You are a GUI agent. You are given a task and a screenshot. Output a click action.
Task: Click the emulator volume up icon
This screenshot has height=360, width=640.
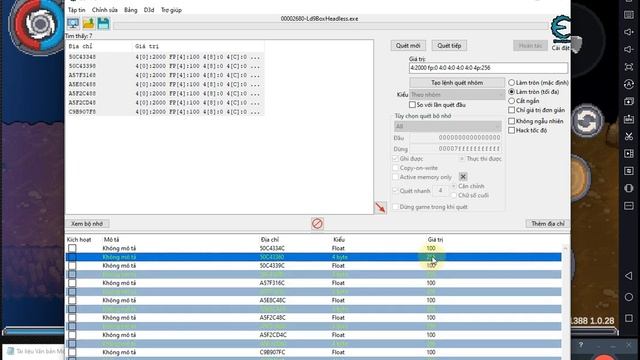(x=629, y=32)
